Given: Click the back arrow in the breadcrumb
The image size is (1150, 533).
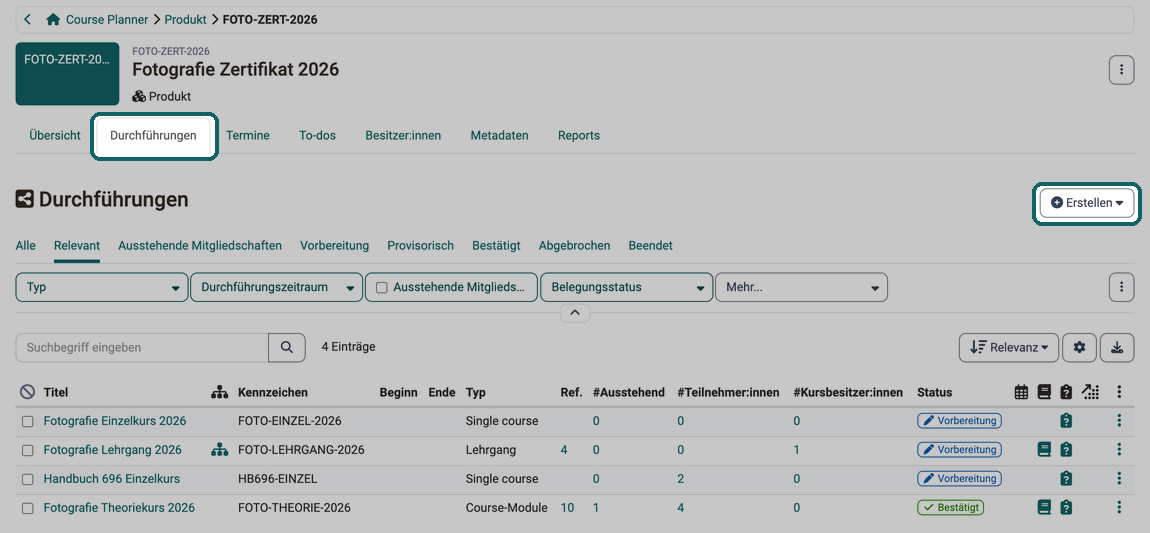Looking at the screenshot, I should [x=27, y=20].
